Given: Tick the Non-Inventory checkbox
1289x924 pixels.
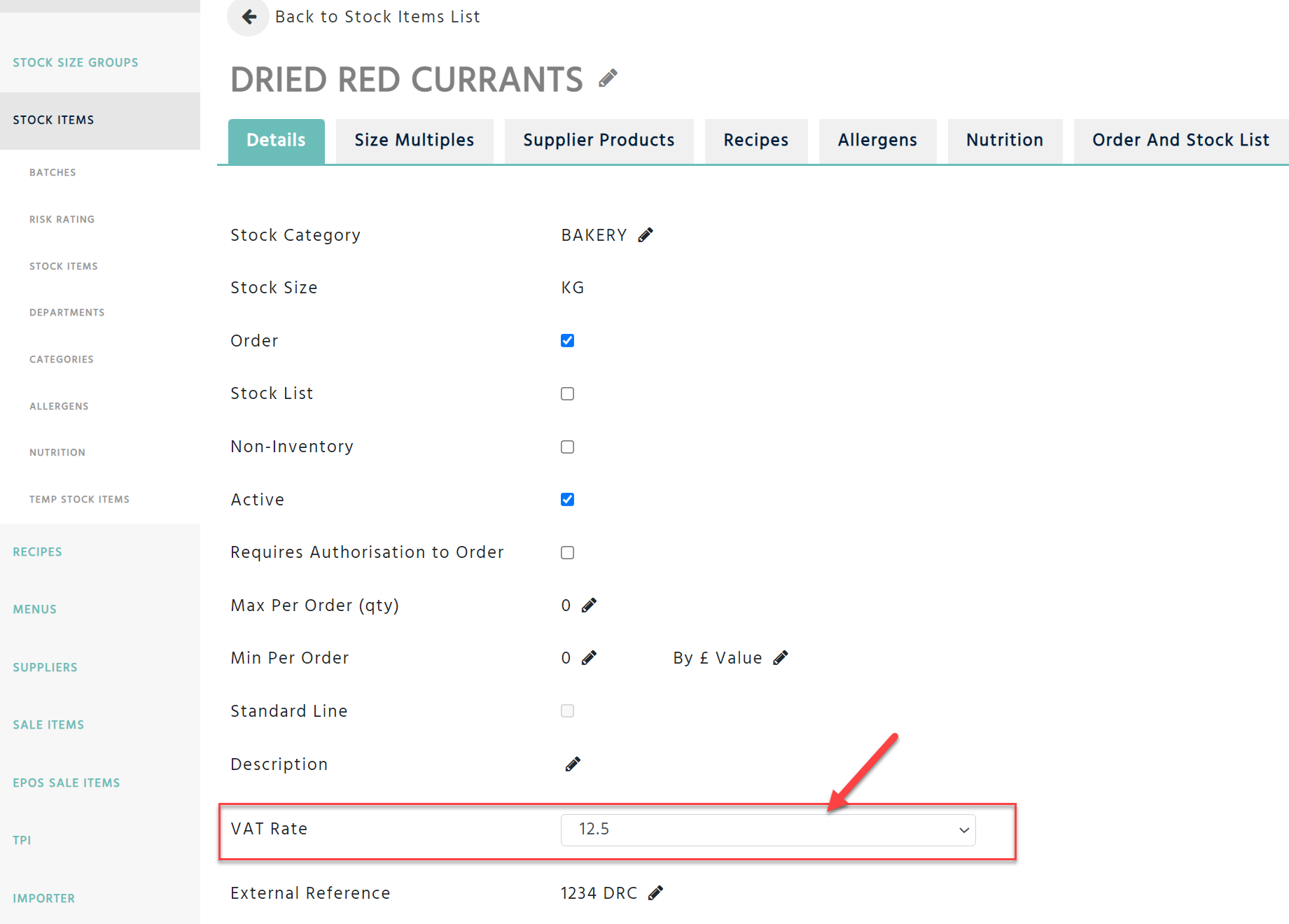Looking at the screenshot, I should click(567, 447).
